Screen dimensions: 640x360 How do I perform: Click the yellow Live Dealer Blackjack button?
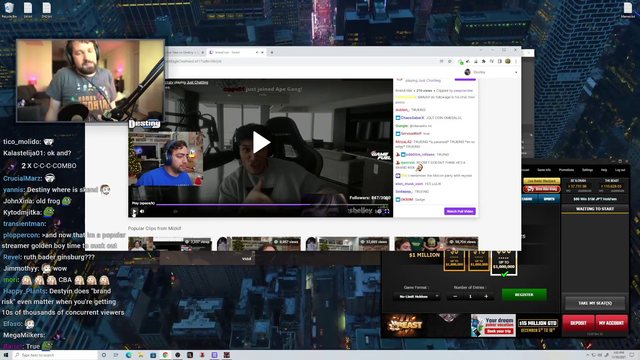(x=541, y=181)
